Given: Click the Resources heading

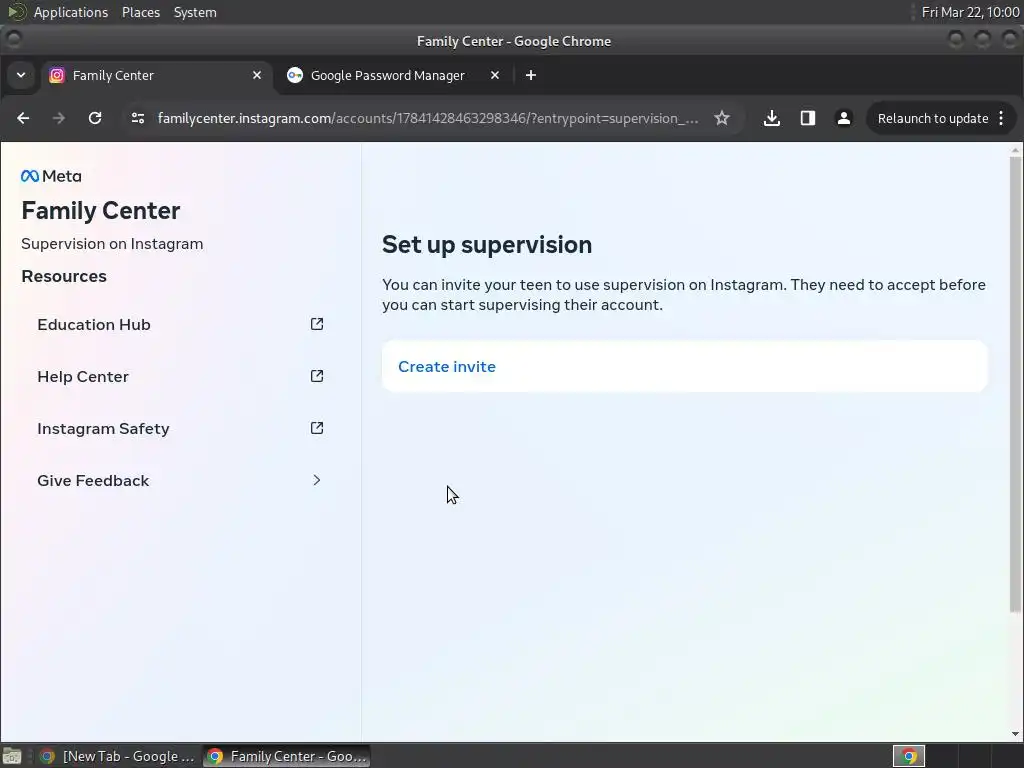Looking at the screenshot, I should 64,276.
